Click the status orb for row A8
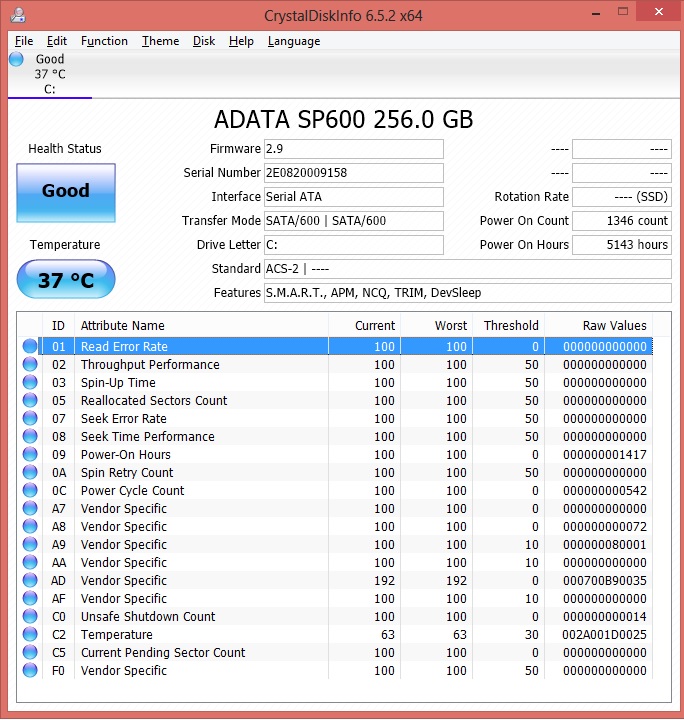This screenshot has height=720, width=684. (30, 526)
